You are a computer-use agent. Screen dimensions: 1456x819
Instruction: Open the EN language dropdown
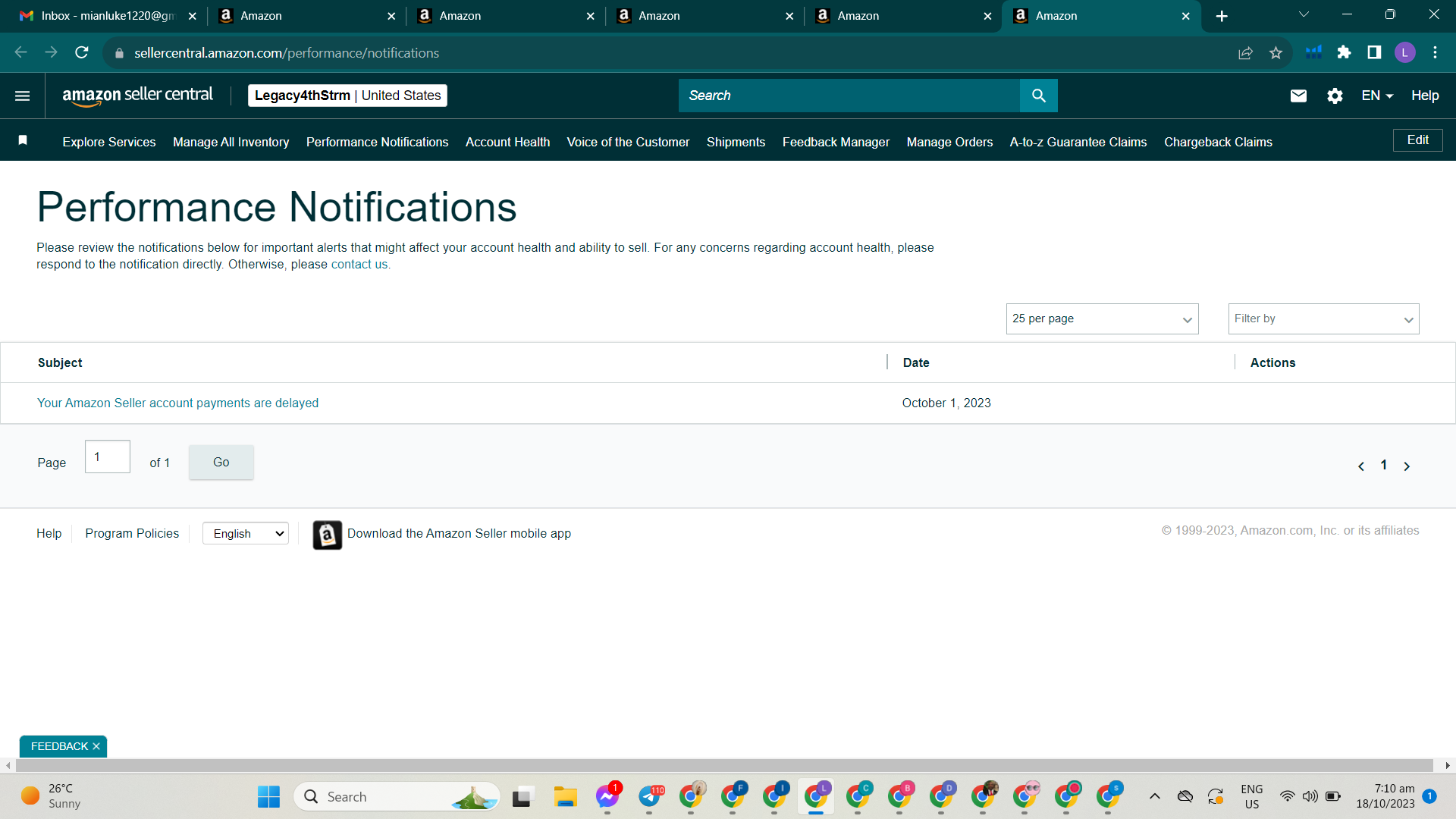point(1377,96)
